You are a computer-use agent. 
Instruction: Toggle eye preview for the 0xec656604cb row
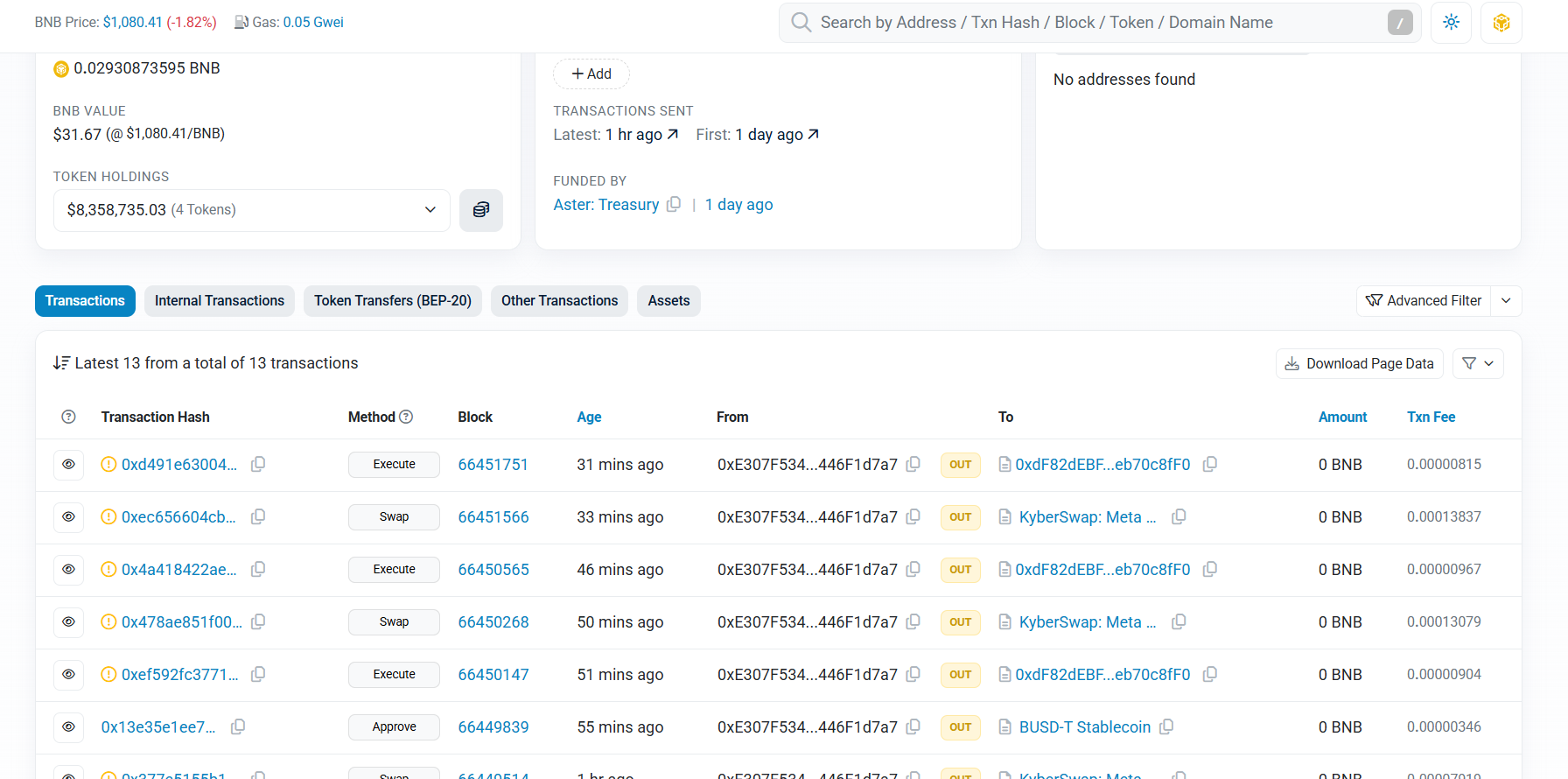click(68, 517)
